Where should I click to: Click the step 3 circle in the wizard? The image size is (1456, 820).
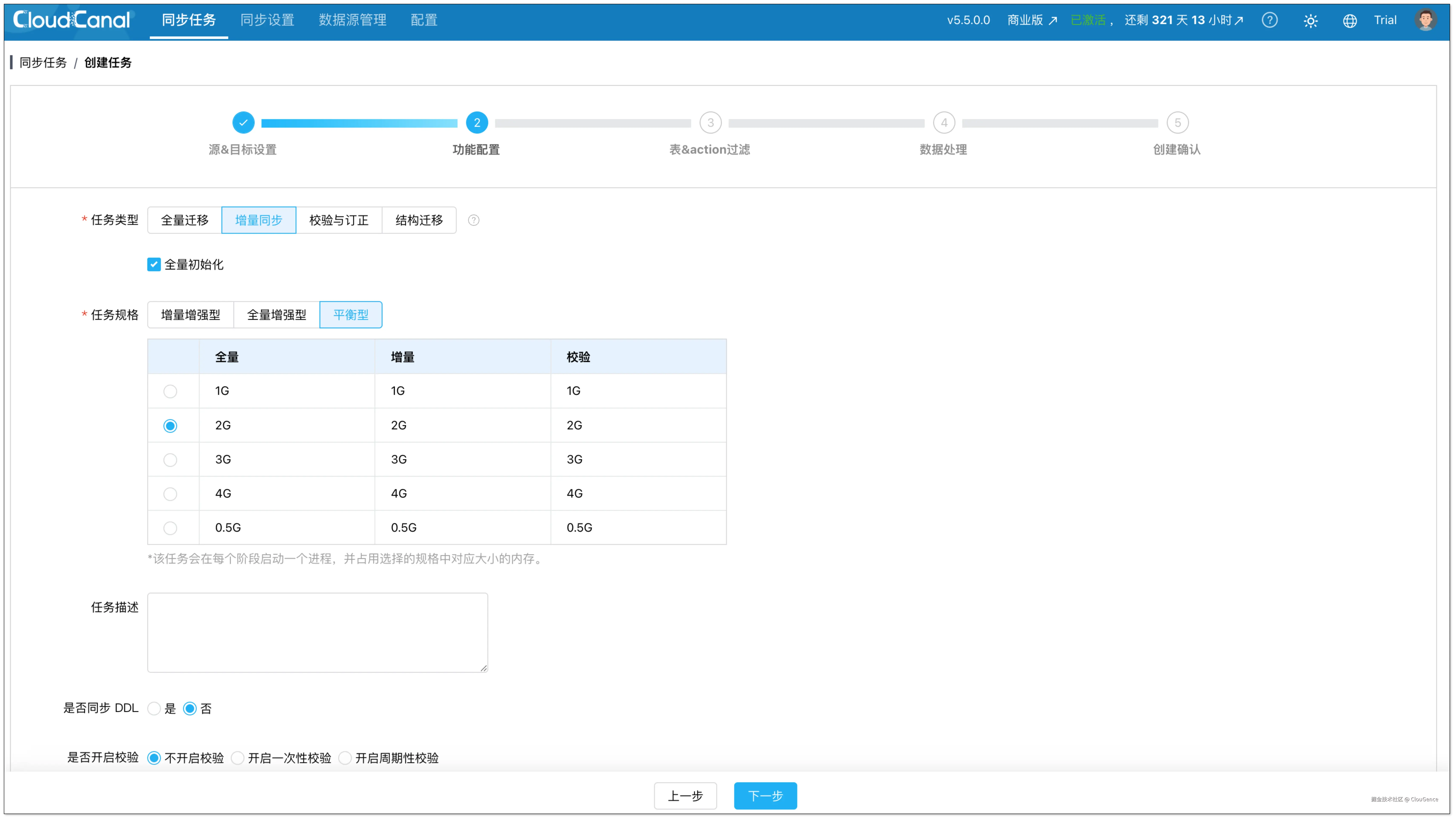[711, 123]
